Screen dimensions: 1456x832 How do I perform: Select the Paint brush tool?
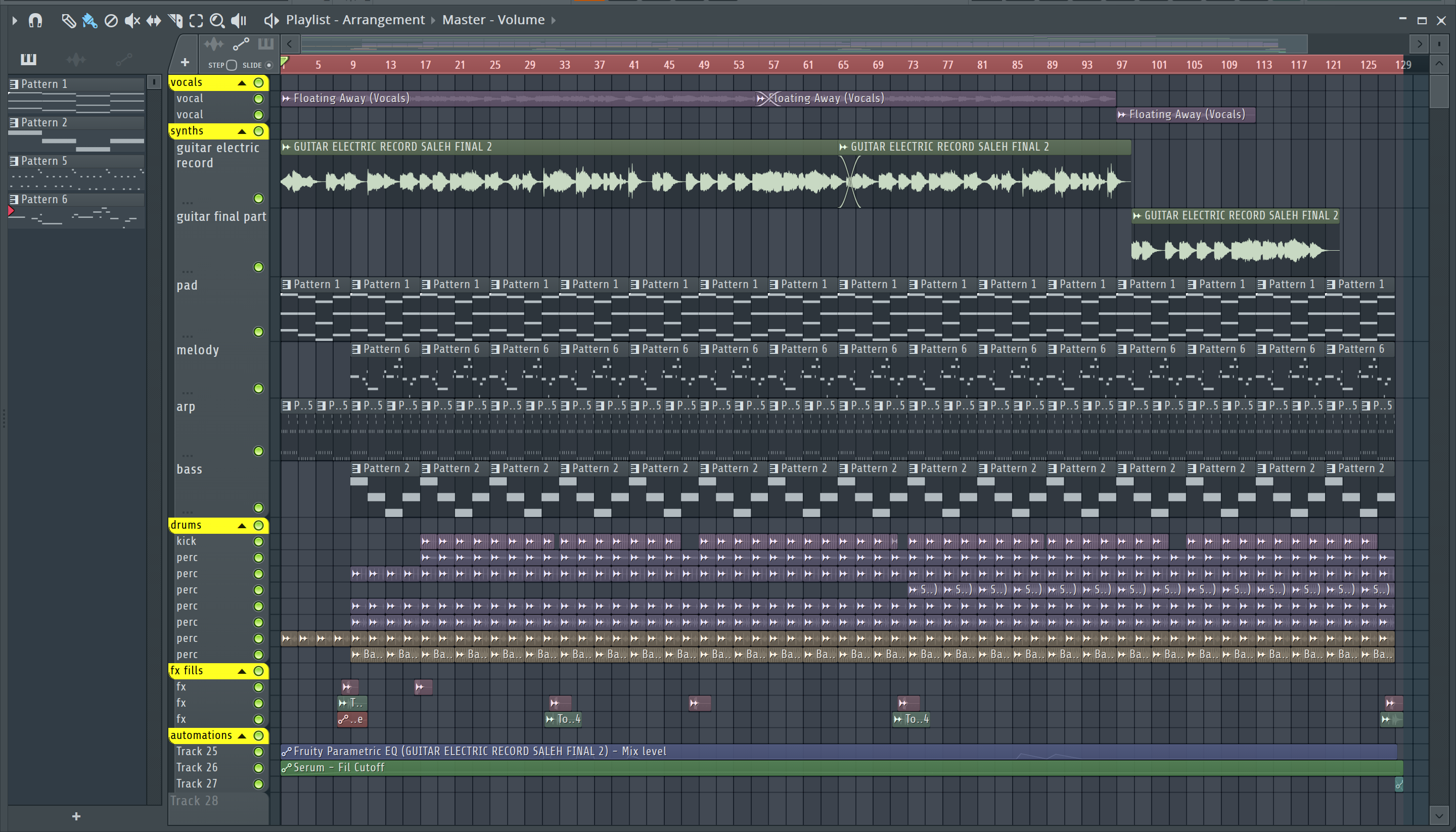click(x=89, y=21)
